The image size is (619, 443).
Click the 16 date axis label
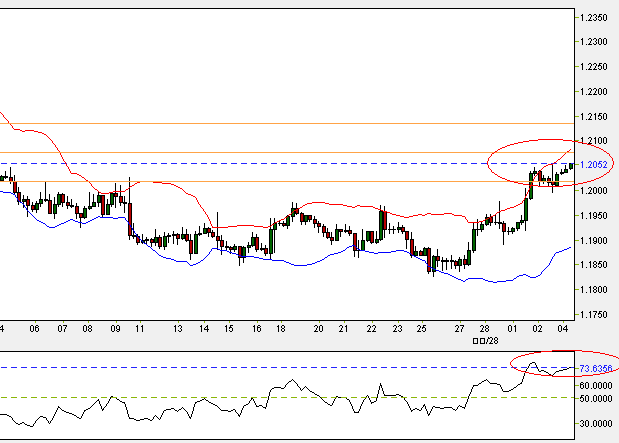(x=257, y=328)
